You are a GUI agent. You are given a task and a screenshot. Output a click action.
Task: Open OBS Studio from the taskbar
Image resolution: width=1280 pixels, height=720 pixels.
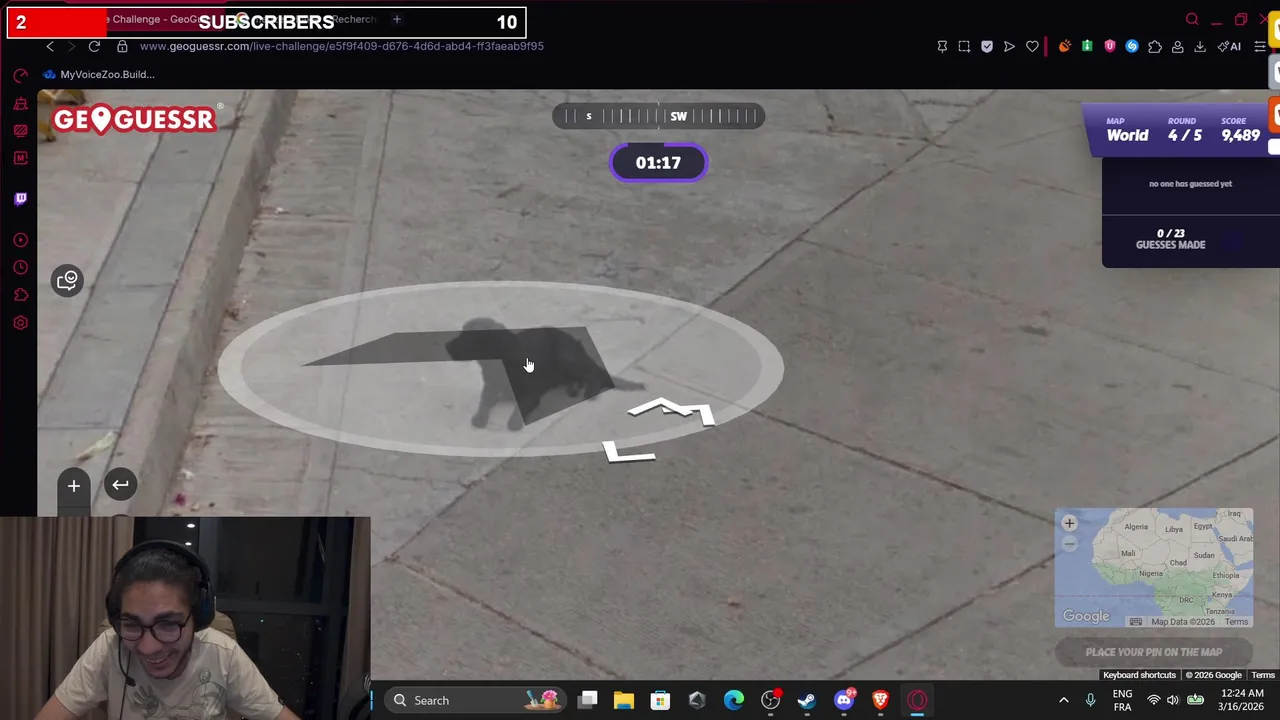[771, 700]
